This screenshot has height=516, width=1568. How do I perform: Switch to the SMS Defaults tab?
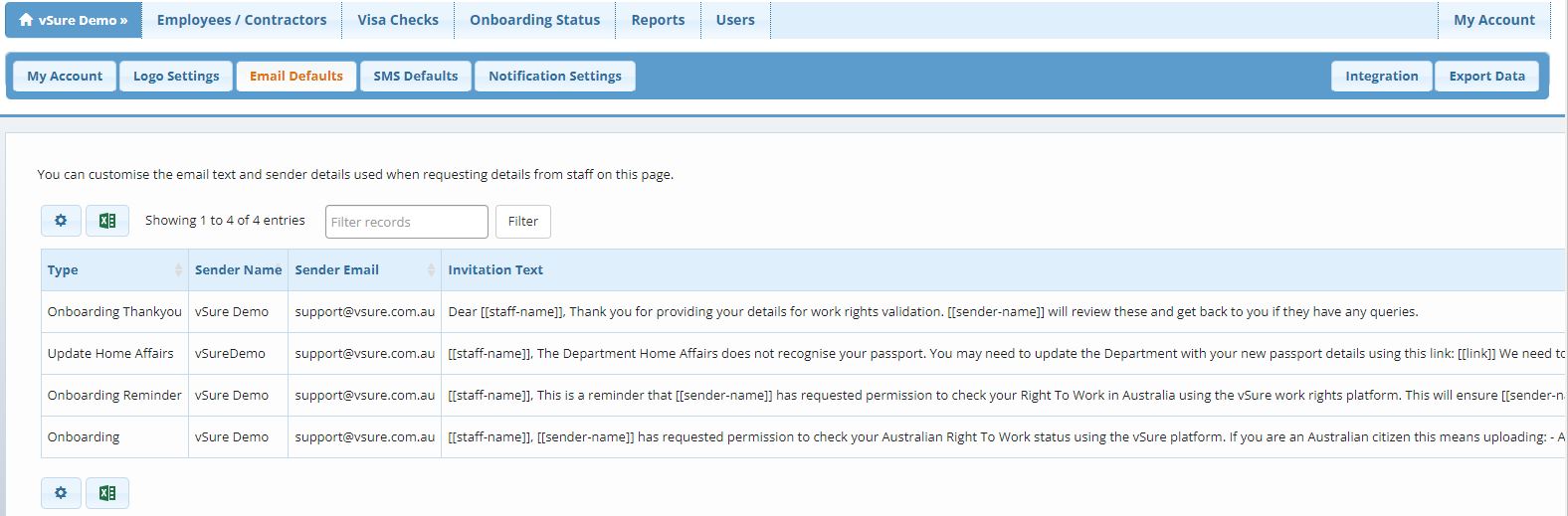[415, 77]
